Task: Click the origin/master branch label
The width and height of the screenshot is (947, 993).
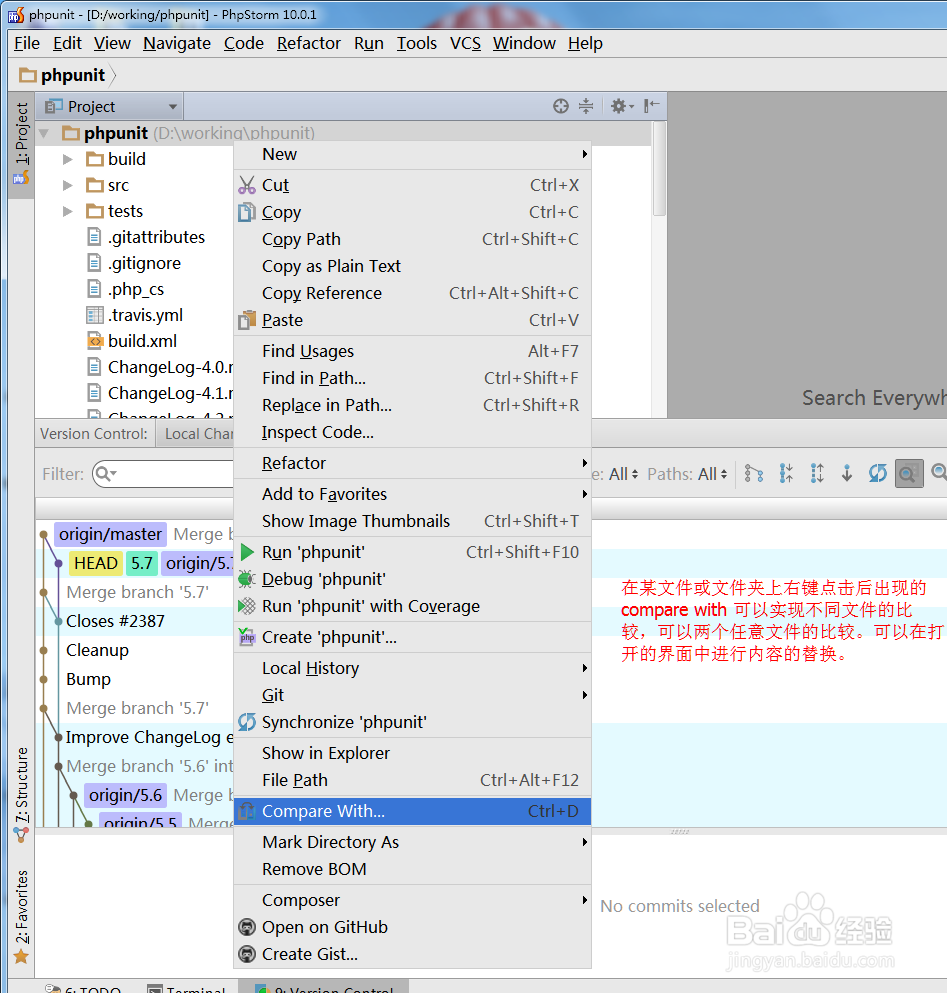Action: [x=110, y=534]
